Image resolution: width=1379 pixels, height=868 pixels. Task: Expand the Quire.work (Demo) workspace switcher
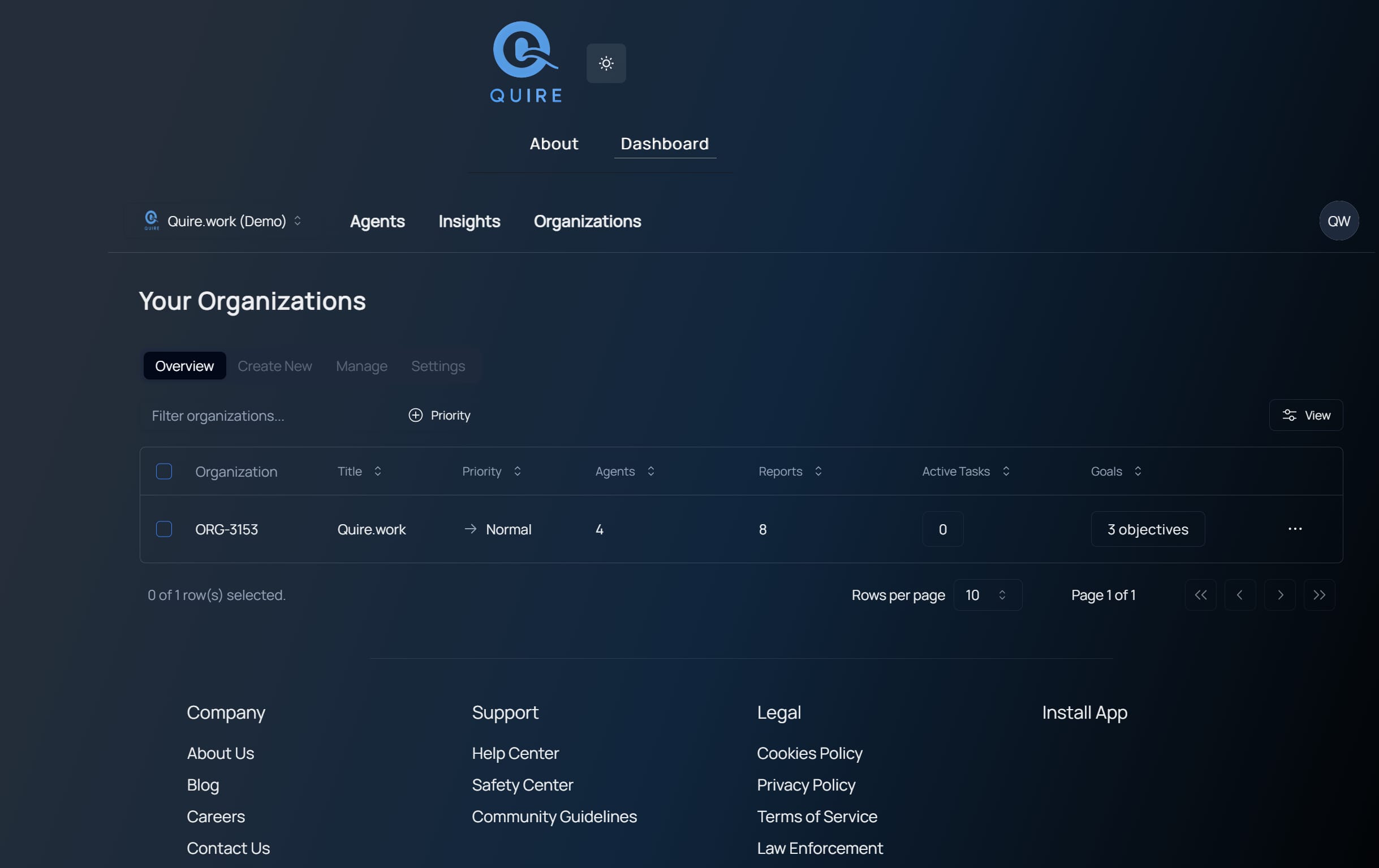[223, 221]
